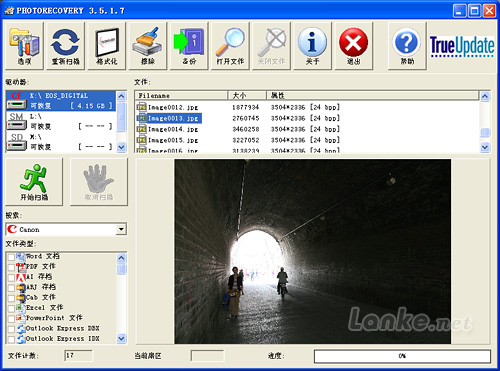Select Image0014.jpg in file list
Screen dimensions: 500x371
click(168, 129)
